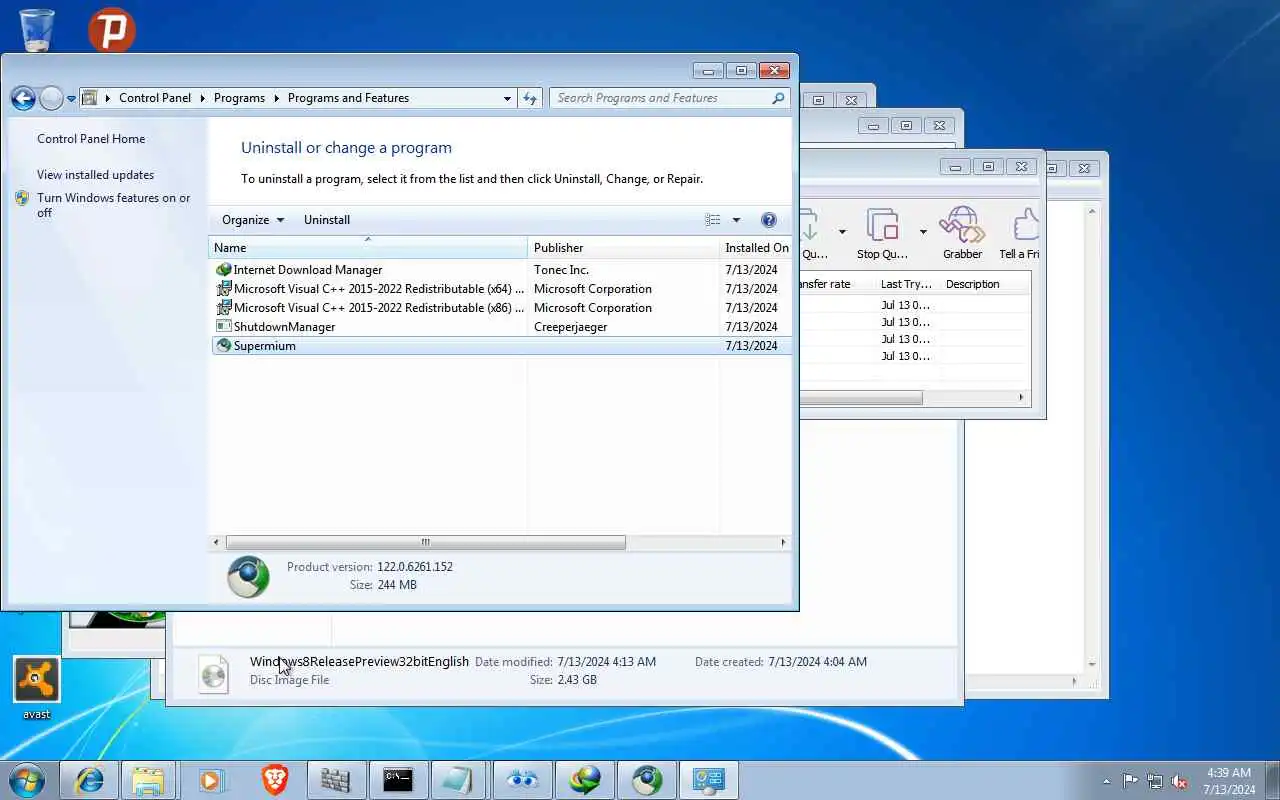Select the Internet Download Manager program icon
This screenshot has width=1280, height=800.
click(224, 270)
